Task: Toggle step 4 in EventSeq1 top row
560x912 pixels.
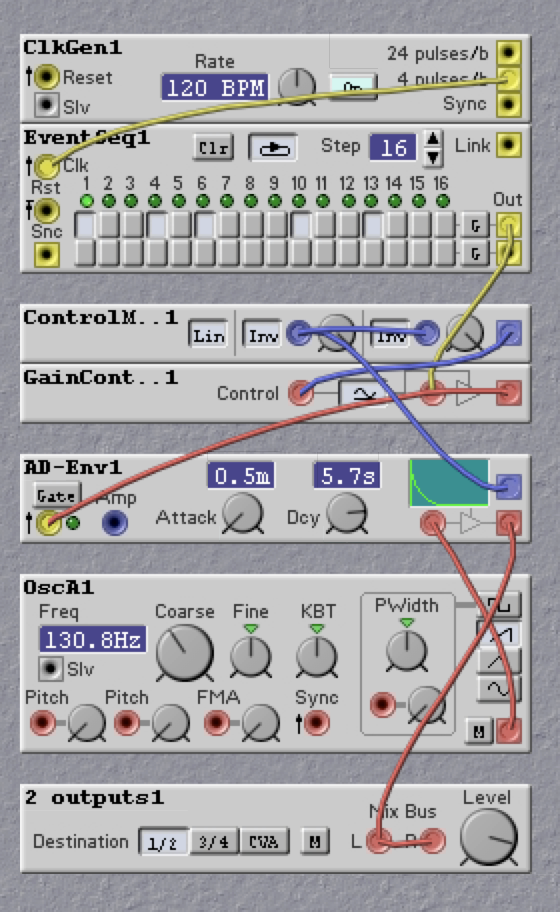Action: [156, 225]
